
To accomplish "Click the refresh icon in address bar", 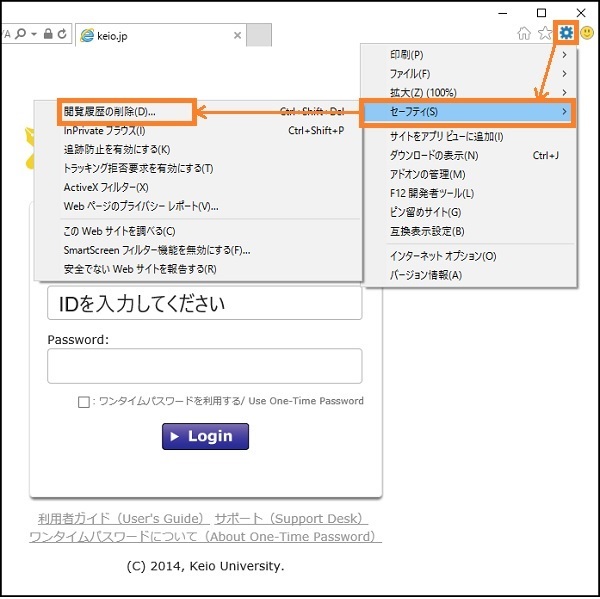I will 62,34.
